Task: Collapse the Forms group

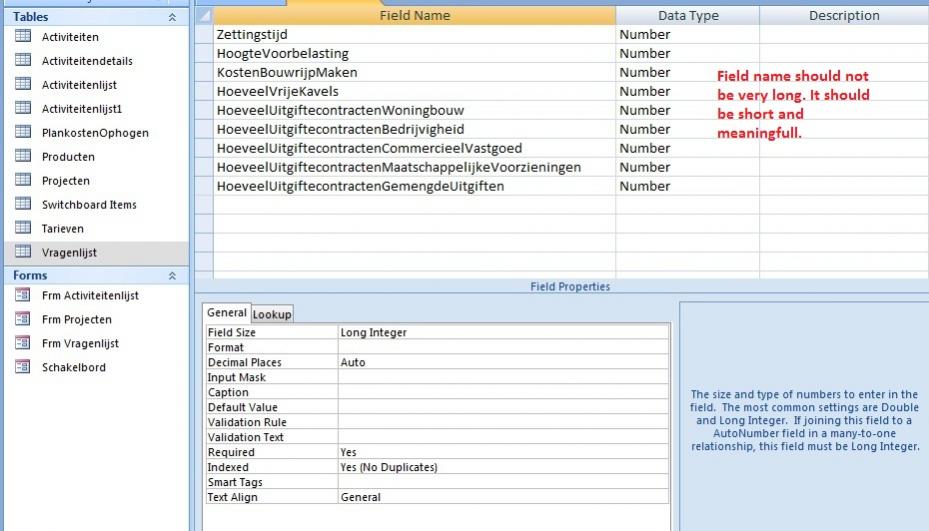Action: click(171, 276)
